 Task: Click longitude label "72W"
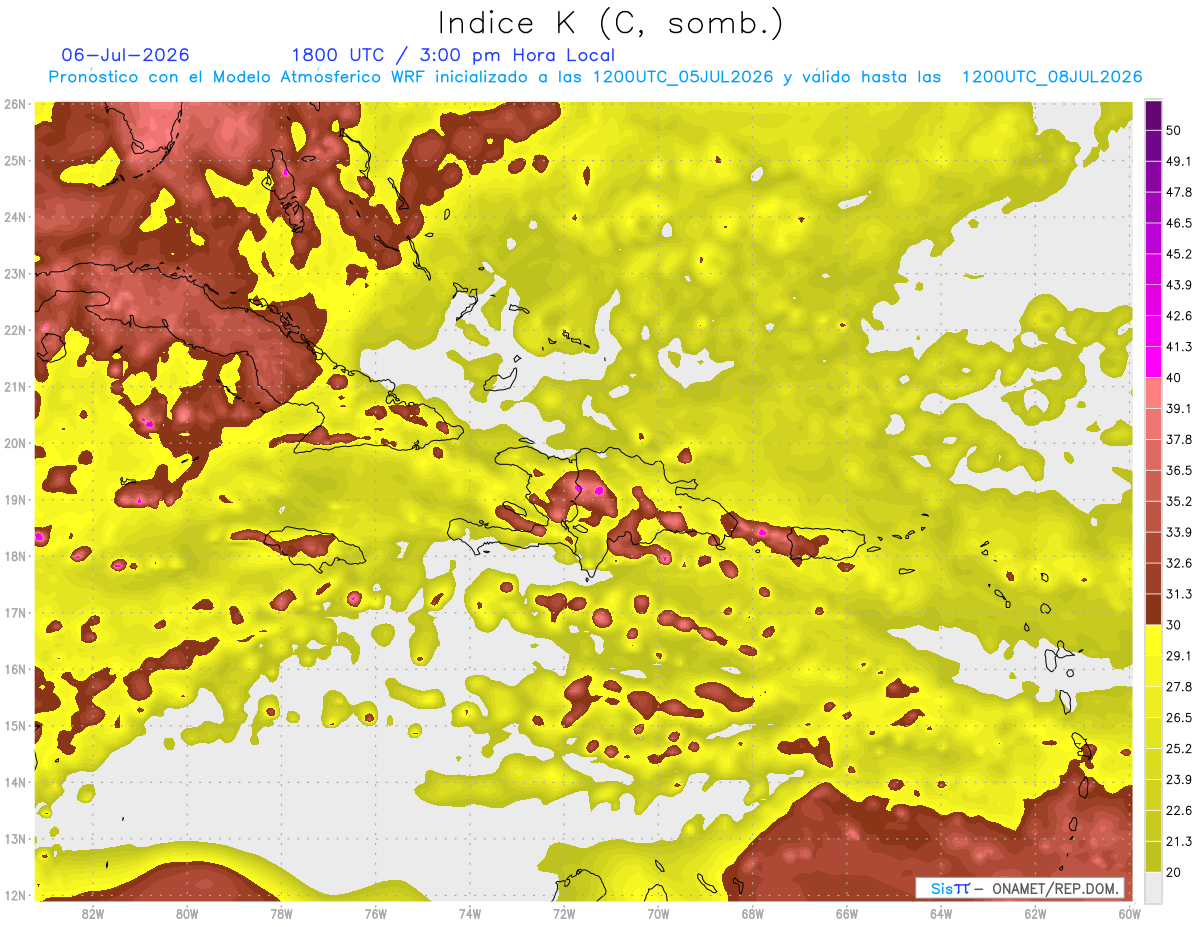(x=564, y=913)
